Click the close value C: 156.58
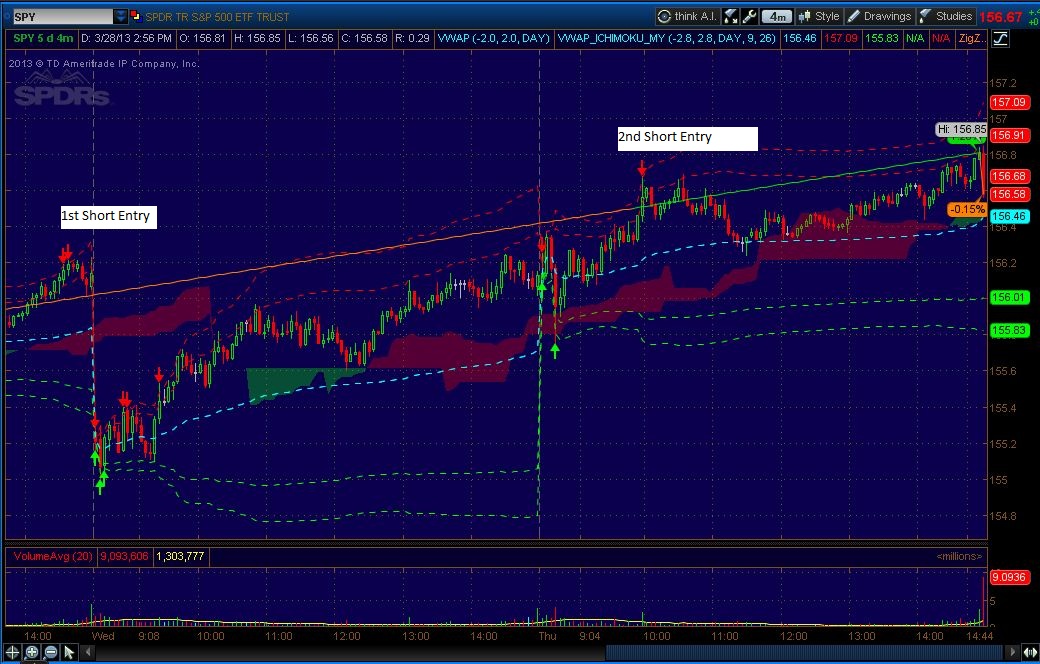This screenshot has height=664, width=1040. tap(364, 38)
